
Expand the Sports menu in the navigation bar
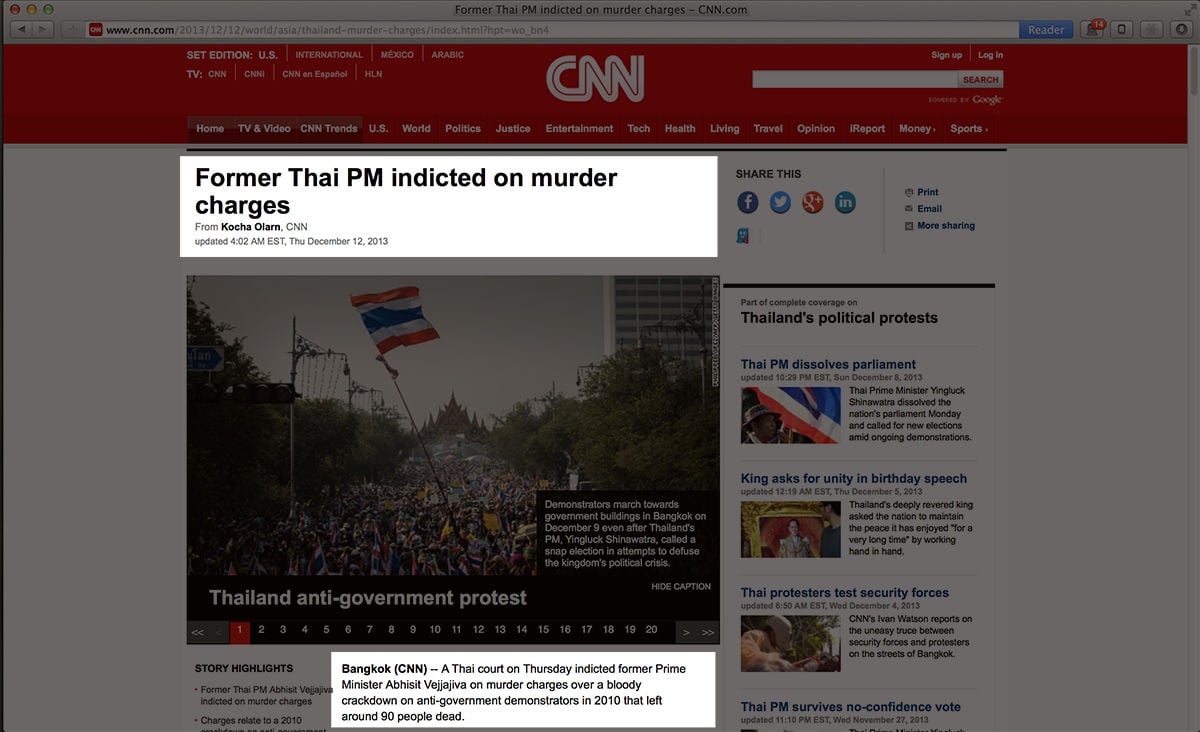coord(969,129)
